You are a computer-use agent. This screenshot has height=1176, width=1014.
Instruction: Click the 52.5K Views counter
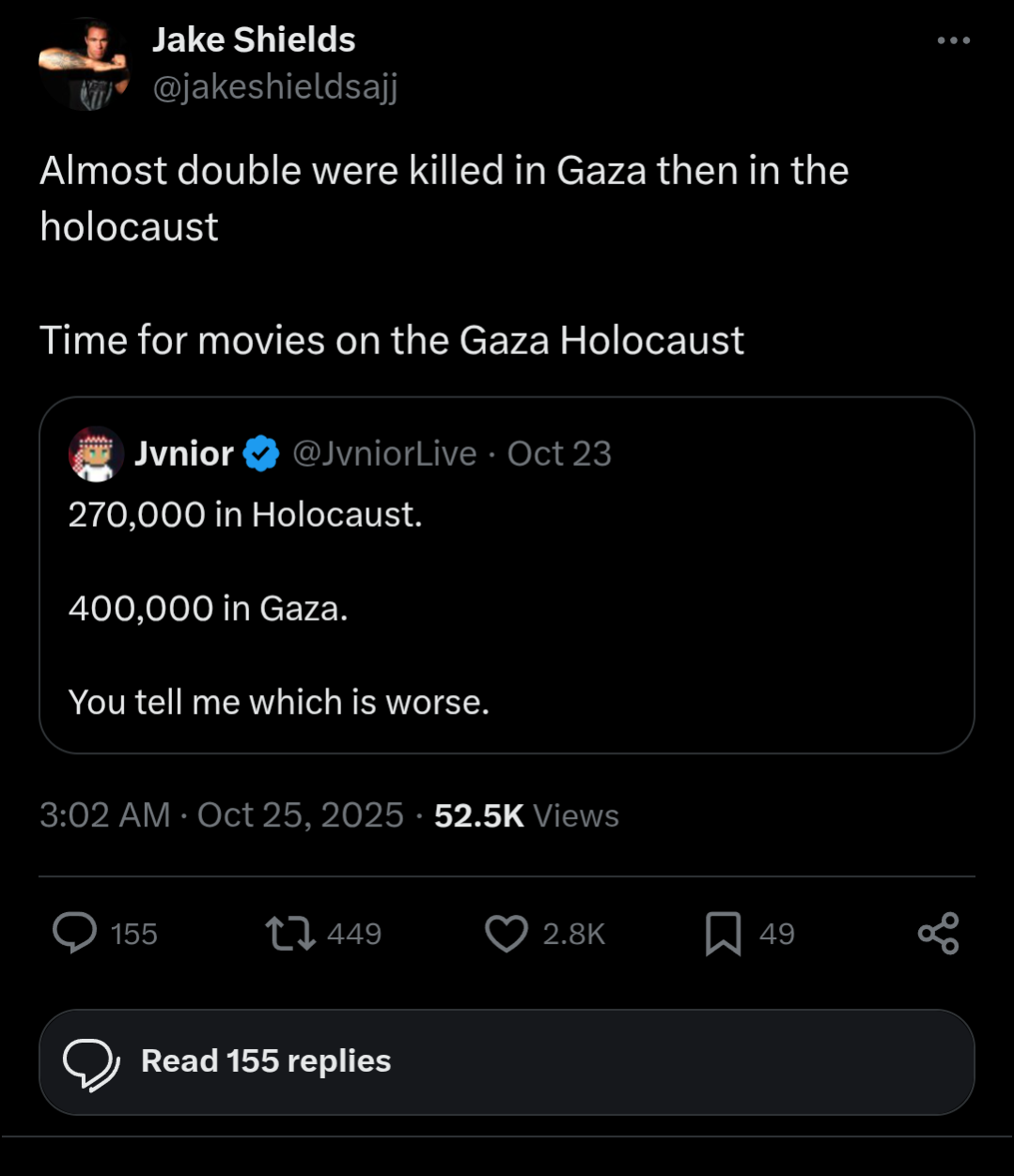click(526, 815)
